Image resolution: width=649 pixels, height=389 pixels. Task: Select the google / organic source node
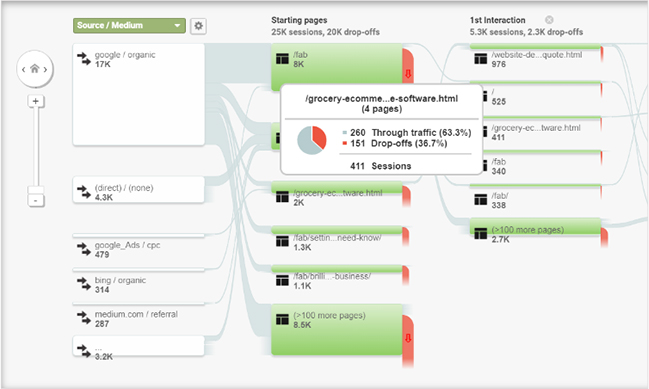[x=139, y=94]
